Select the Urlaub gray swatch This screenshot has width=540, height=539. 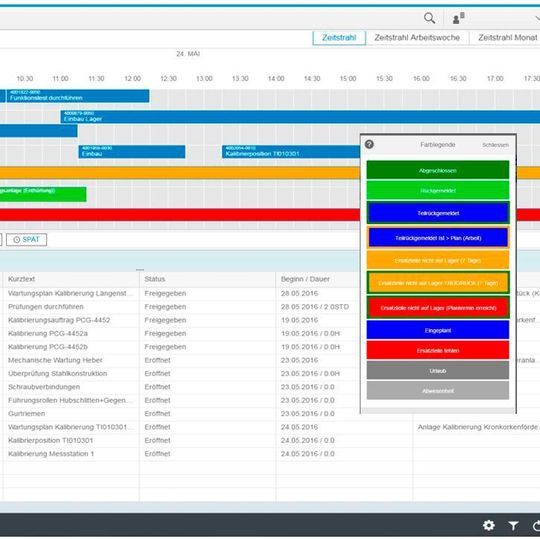(438, 371)
